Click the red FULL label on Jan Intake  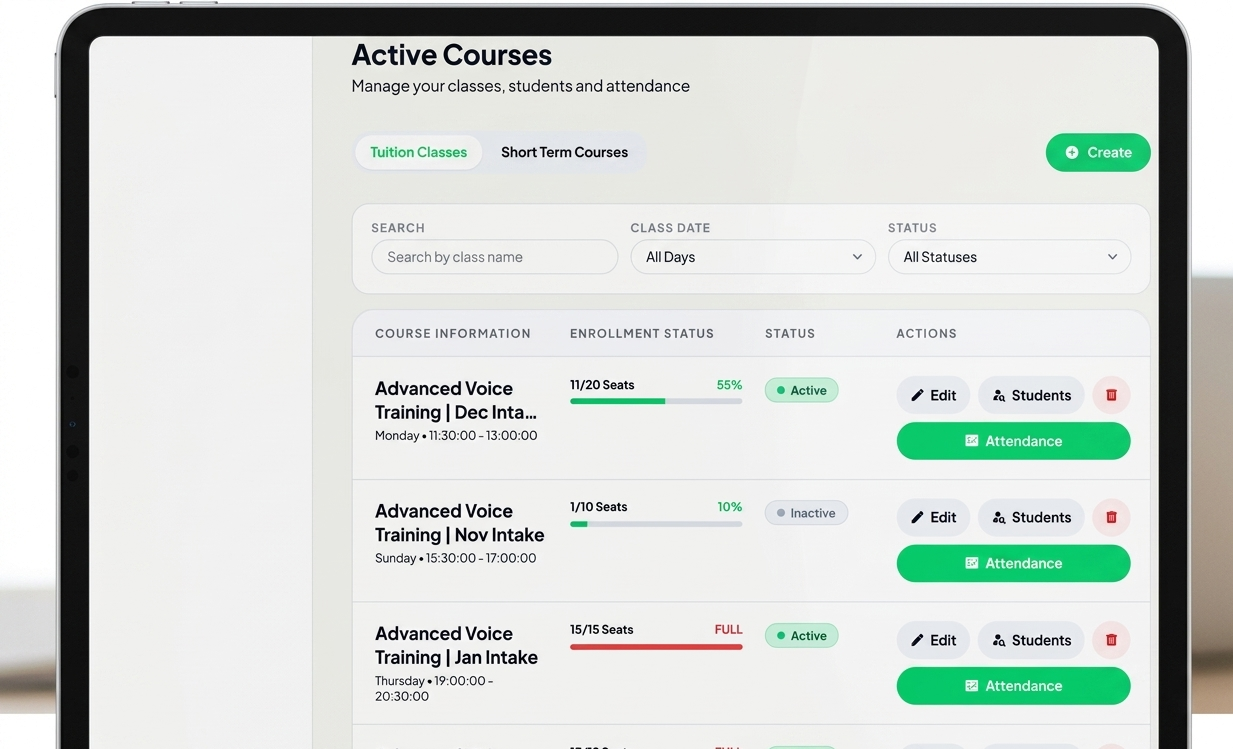(728, 629)
